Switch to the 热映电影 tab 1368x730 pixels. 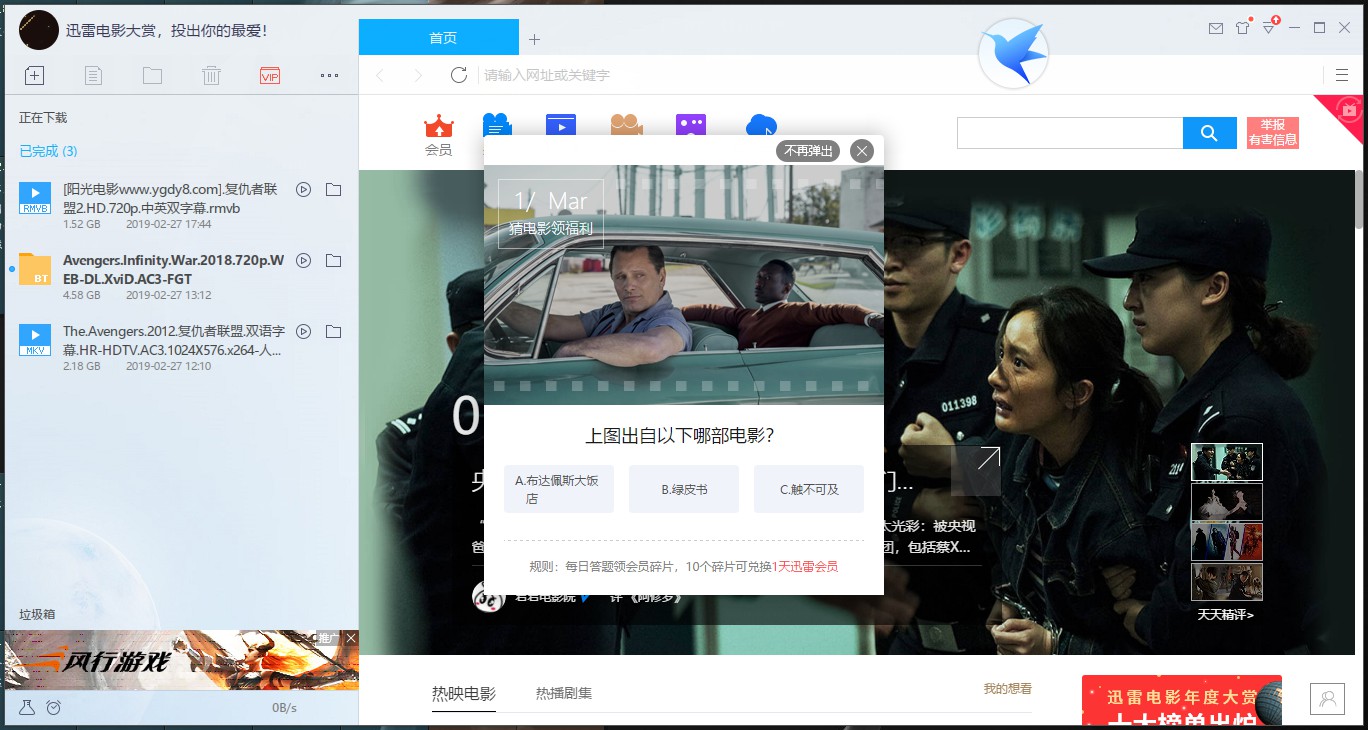point(464,693)
